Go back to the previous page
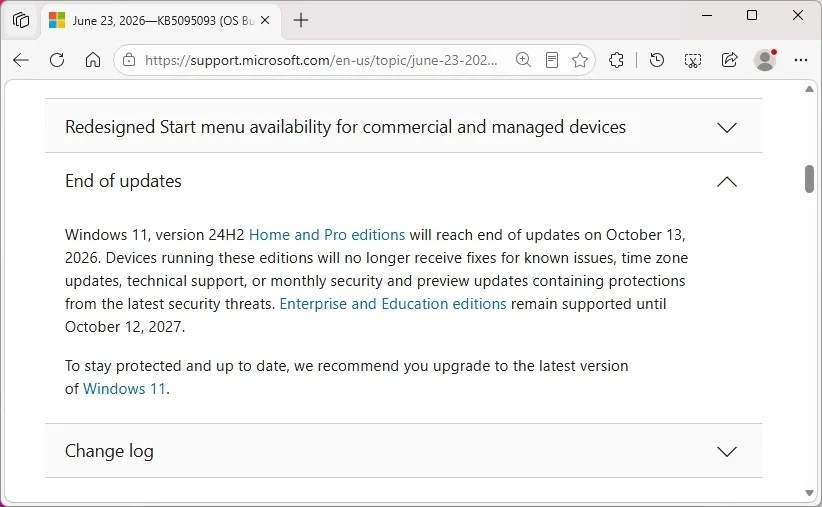This screenshot has width=822, height=507. pos(21,60)
